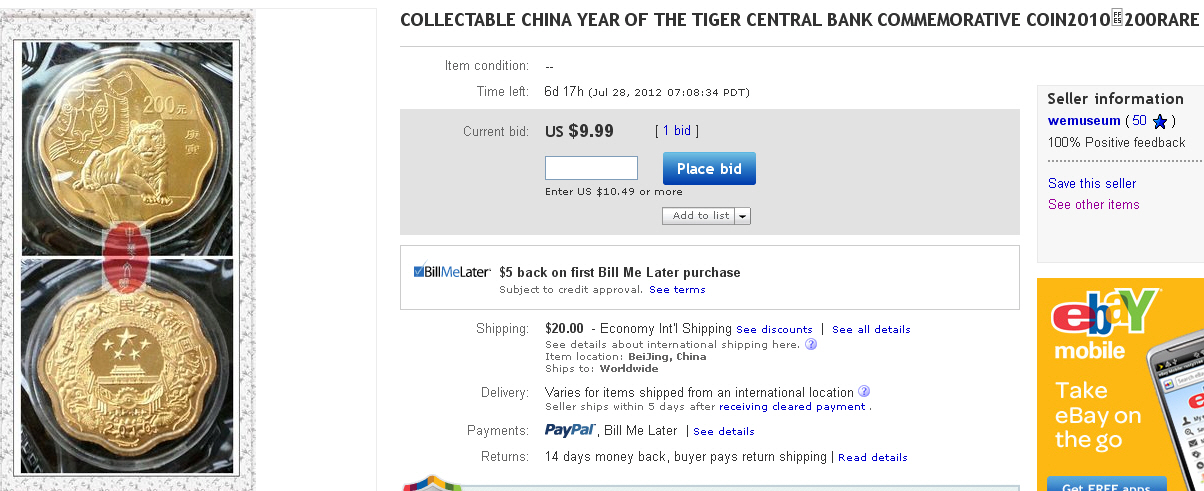
Task: Click the PayPal logo
Action: click(x=571, y=430)
